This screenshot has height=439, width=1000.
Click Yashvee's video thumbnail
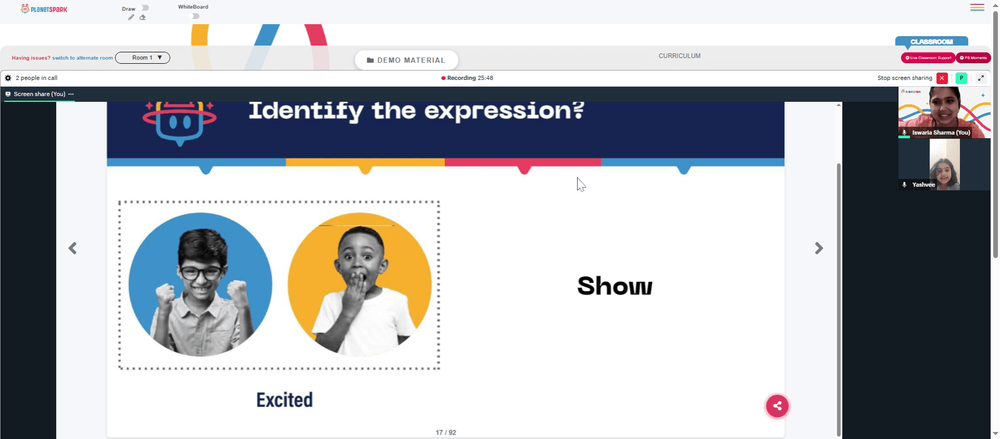coord(945,165)
